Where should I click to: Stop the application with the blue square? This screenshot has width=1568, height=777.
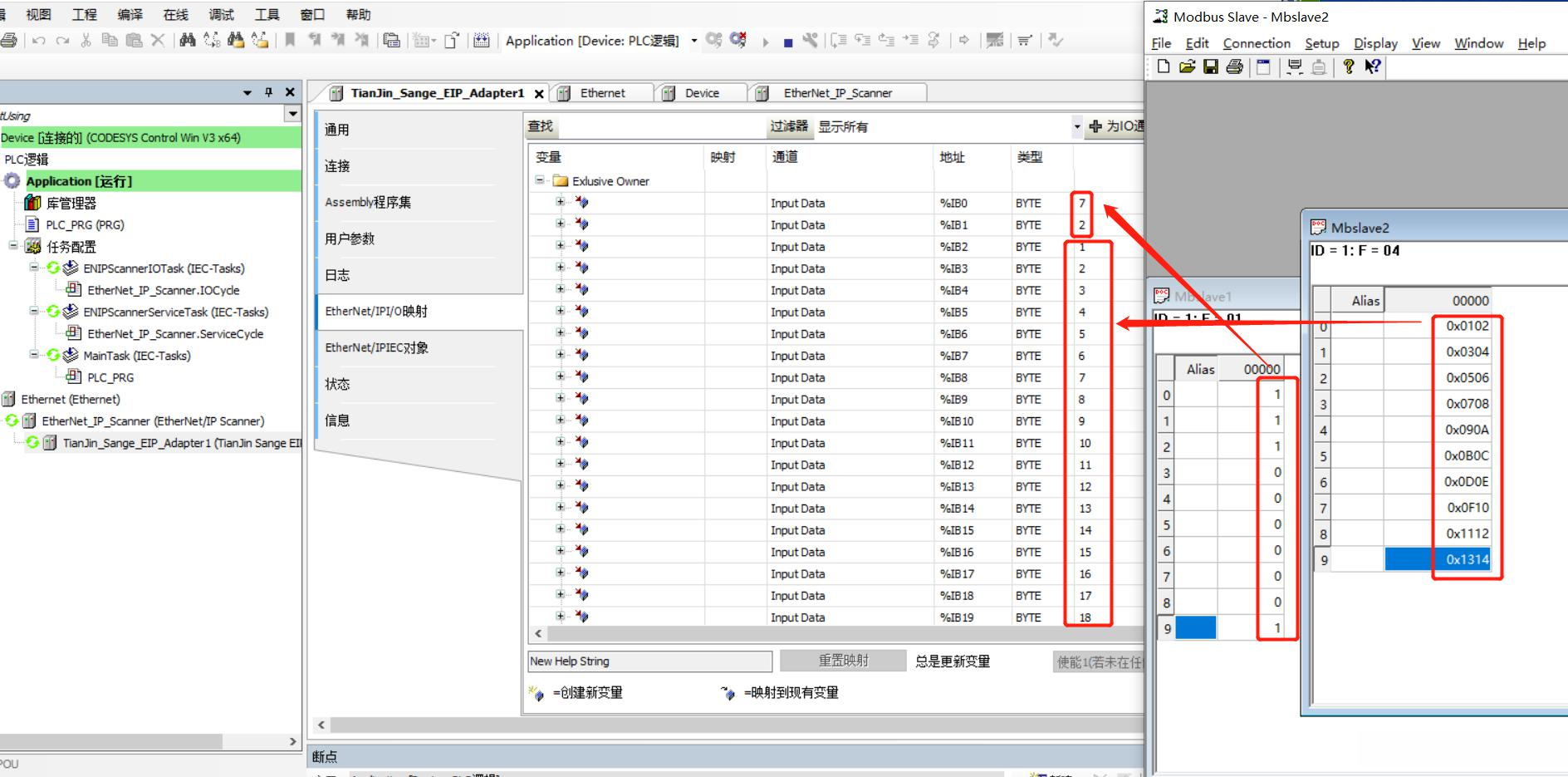click(x=787, y=42)
